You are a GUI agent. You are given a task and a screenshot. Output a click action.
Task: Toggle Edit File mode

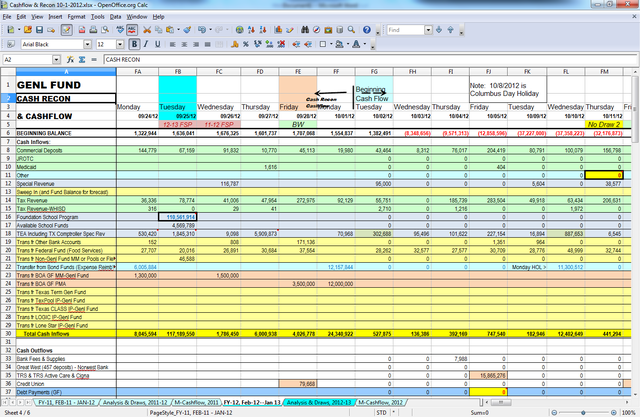pyautogui.click(x=67, y=30)
